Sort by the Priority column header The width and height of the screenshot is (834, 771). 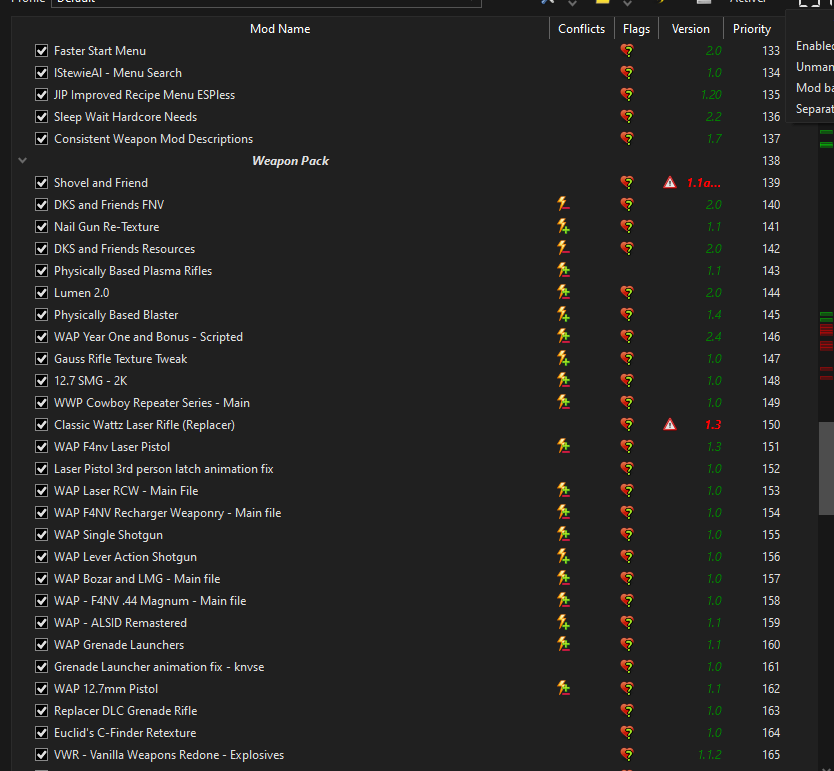click(752, 29)
